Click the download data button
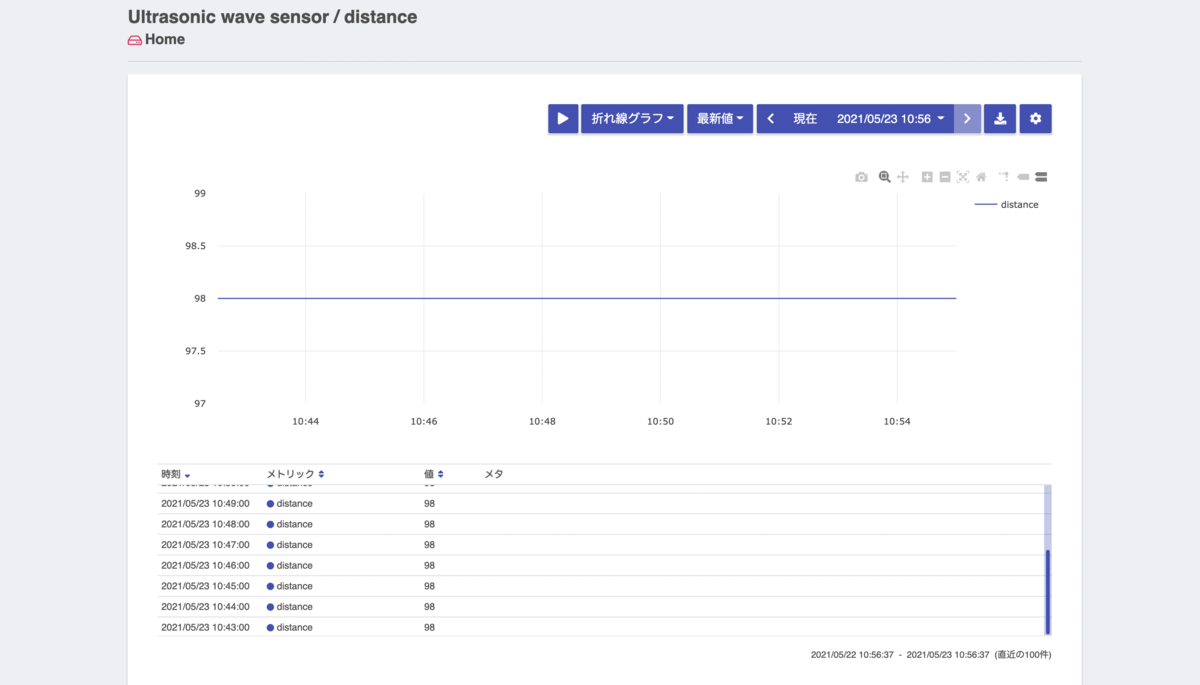 (1000, 118)
